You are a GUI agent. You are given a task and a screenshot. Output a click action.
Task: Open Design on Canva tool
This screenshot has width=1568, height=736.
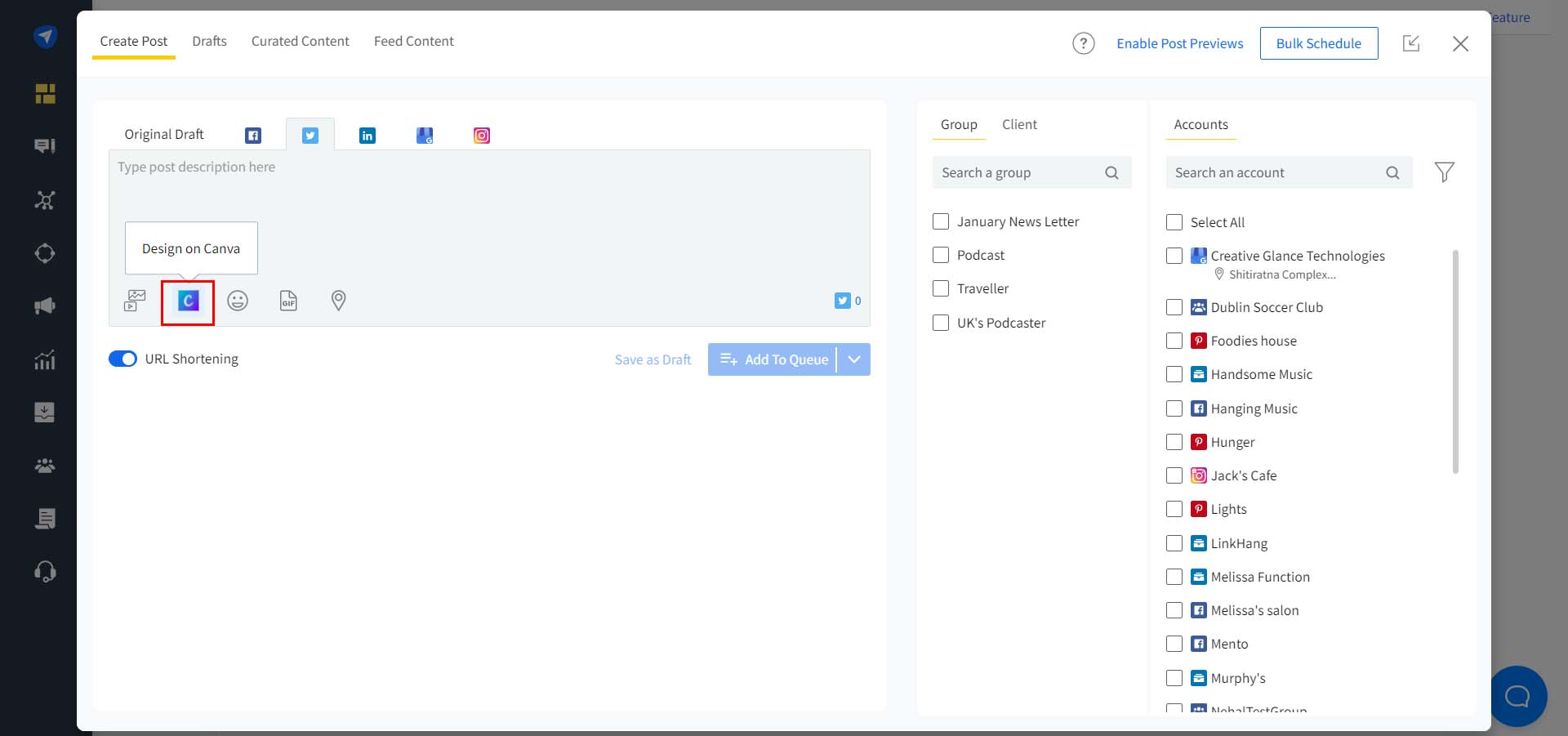coord(188,301)
